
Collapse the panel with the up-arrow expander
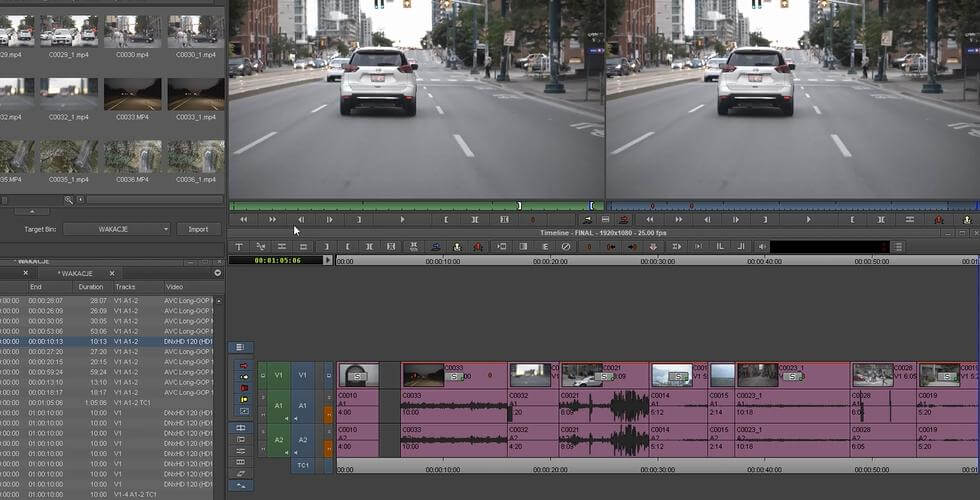pos(32,211)
